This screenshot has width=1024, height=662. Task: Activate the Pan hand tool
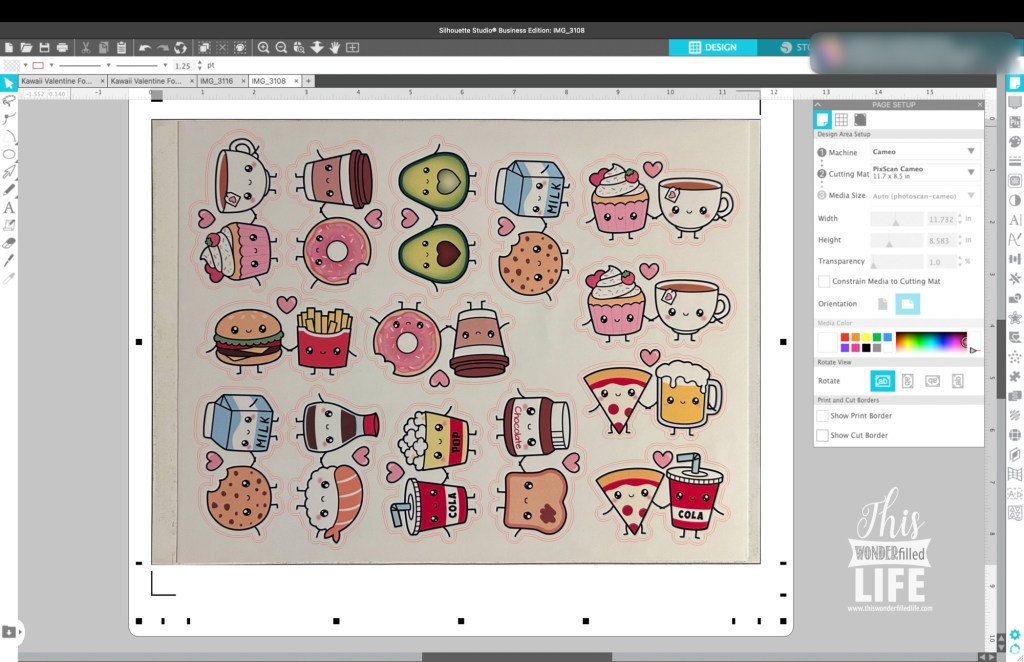click(335, 47)
